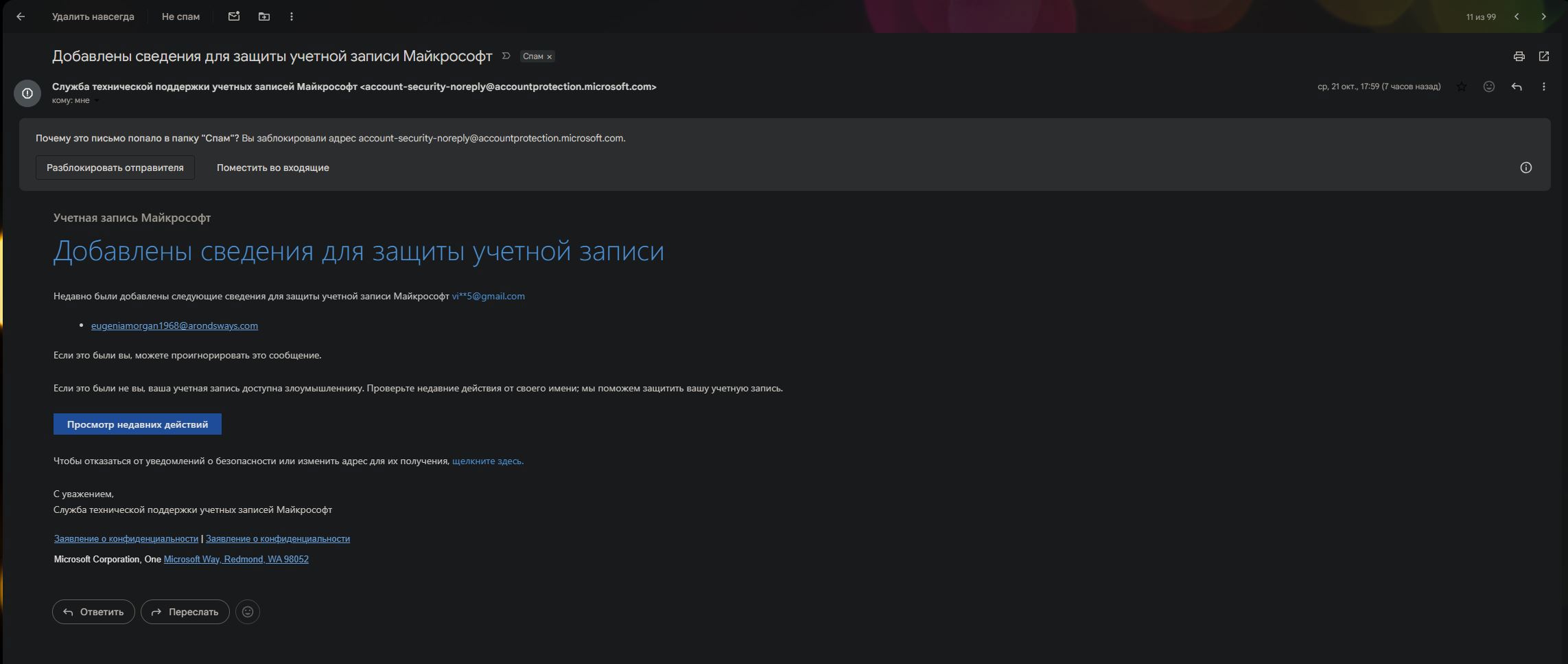The width and height of the screenshot is (1568, 664).
Task: Go to next message with right chevron
Action: point(1544,16)
